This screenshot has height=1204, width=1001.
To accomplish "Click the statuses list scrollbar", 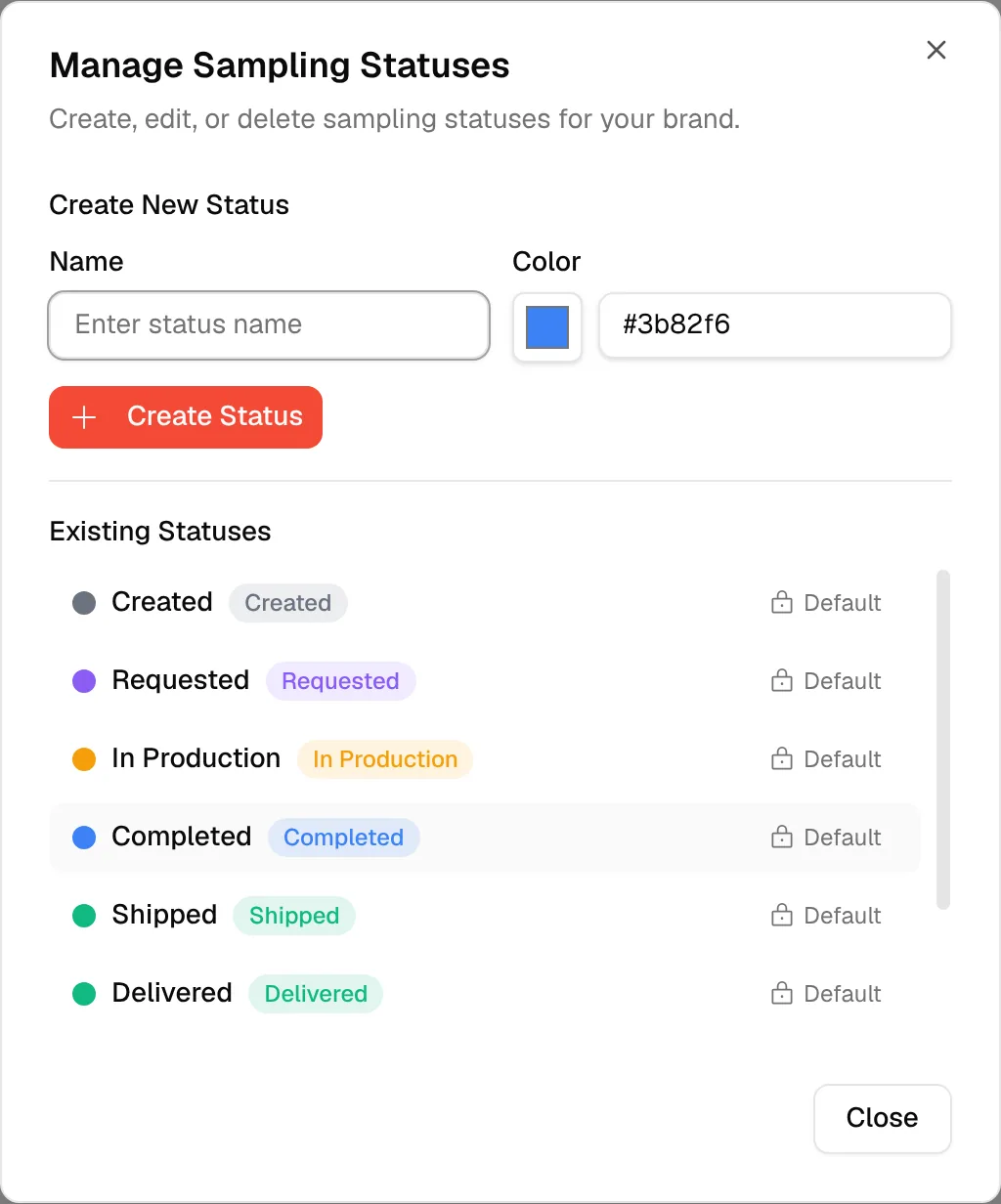I will pyautogui.click(x=943, y=740).
